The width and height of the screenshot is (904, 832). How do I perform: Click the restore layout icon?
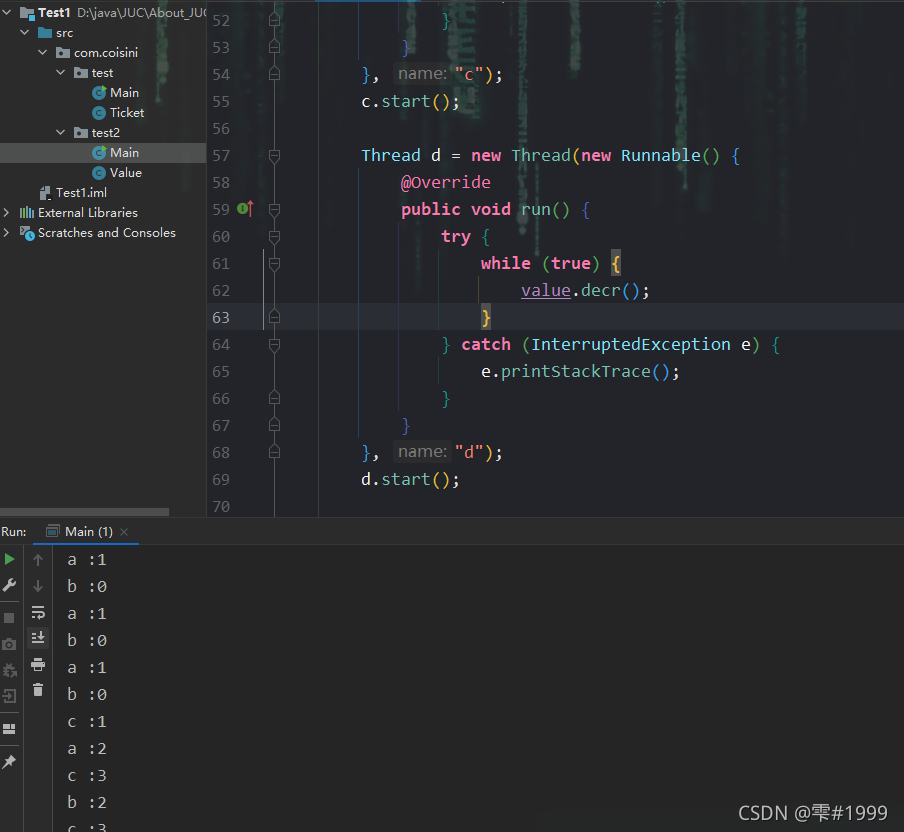(x=9, y=729)
